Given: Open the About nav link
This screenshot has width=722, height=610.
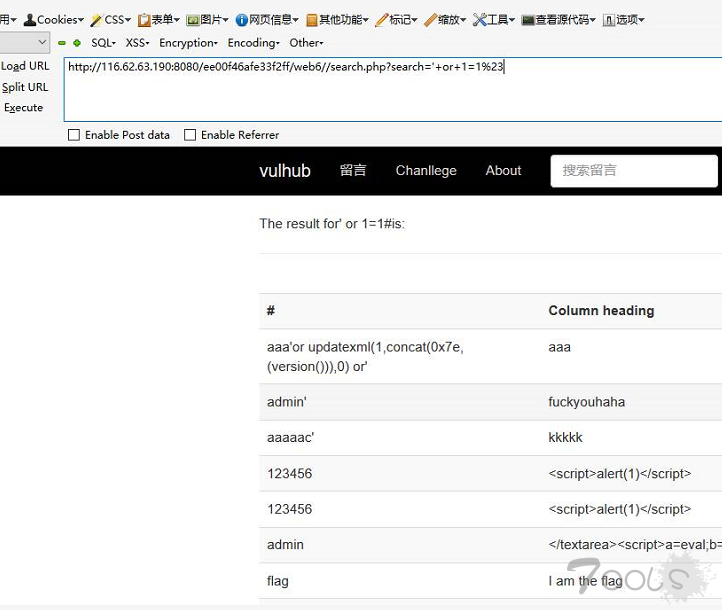Looking at the screenshot, I should point(503,170).
